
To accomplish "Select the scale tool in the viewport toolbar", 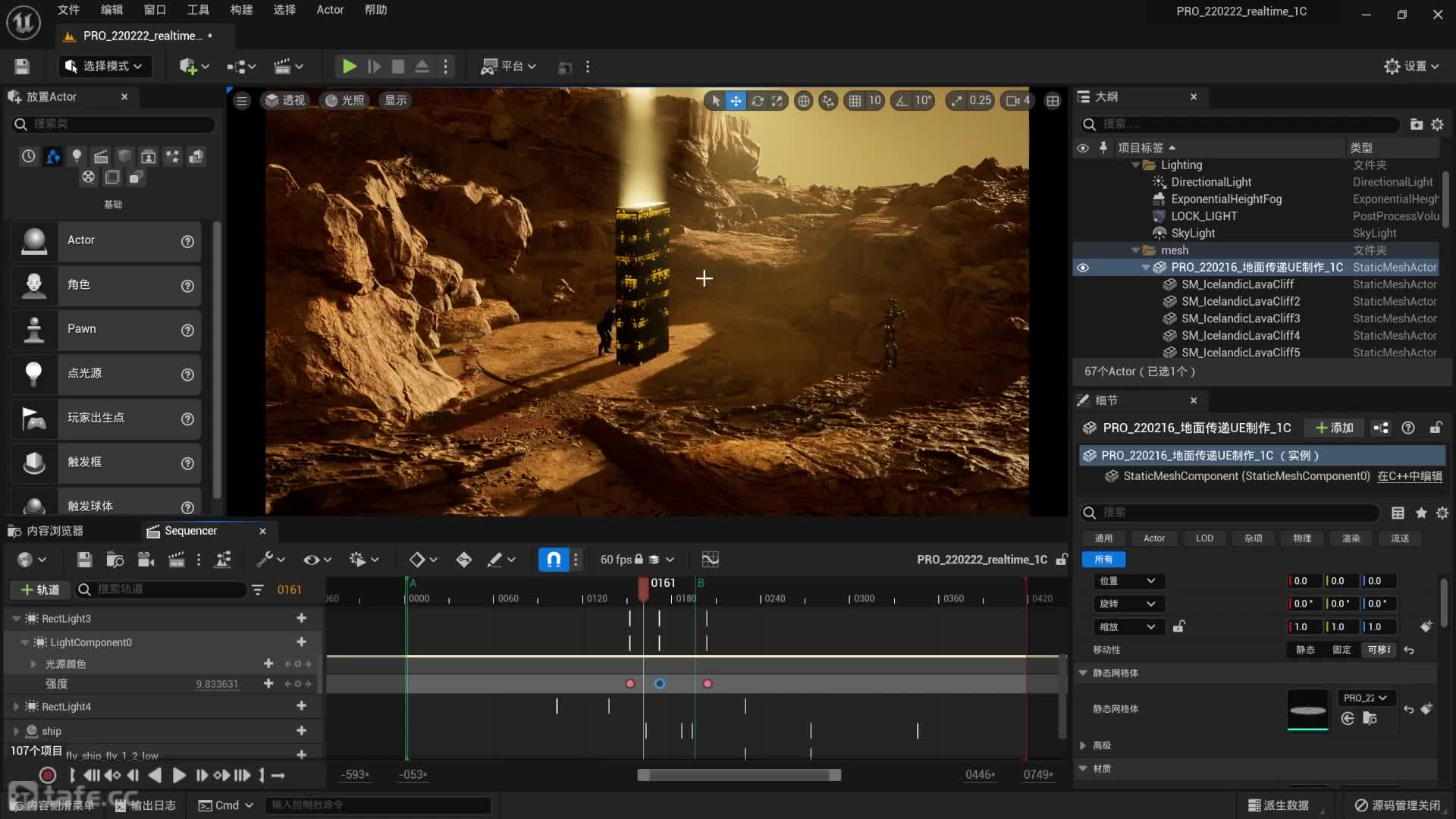I will point(777,100).
